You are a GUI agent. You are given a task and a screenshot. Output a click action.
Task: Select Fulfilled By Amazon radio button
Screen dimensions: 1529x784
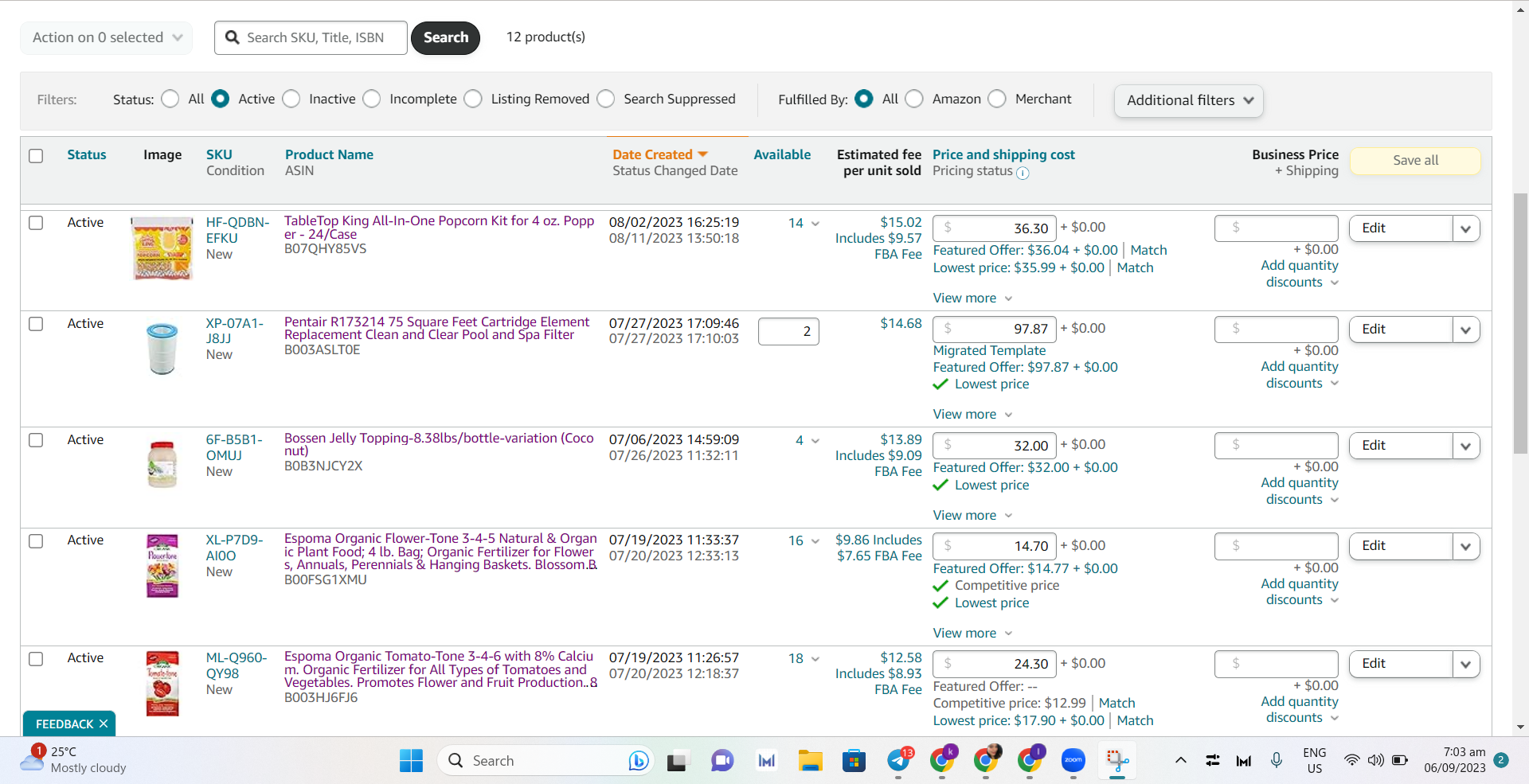tap(915, 99)
